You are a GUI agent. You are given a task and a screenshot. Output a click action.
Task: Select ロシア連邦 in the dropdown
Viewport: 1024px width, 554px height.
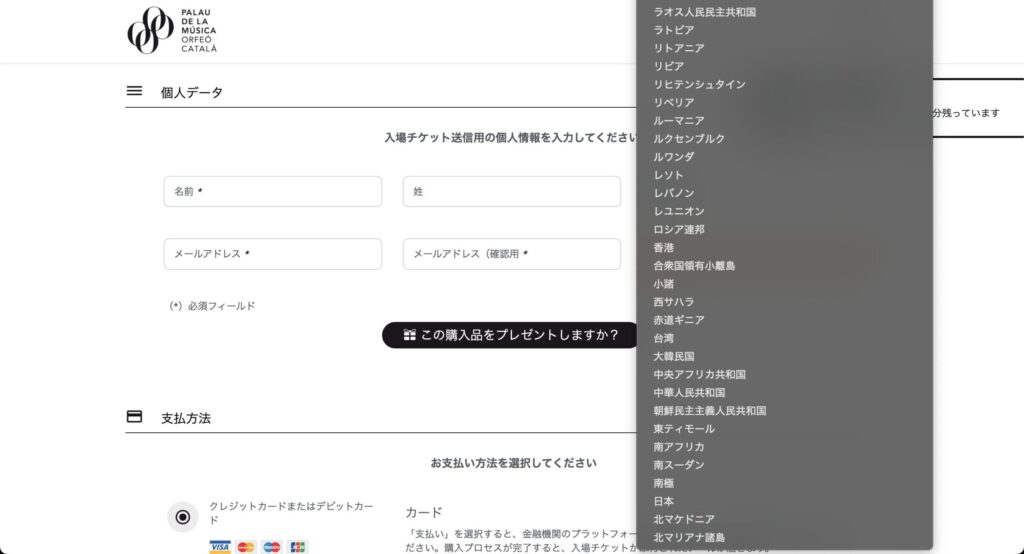click(679, 229)
